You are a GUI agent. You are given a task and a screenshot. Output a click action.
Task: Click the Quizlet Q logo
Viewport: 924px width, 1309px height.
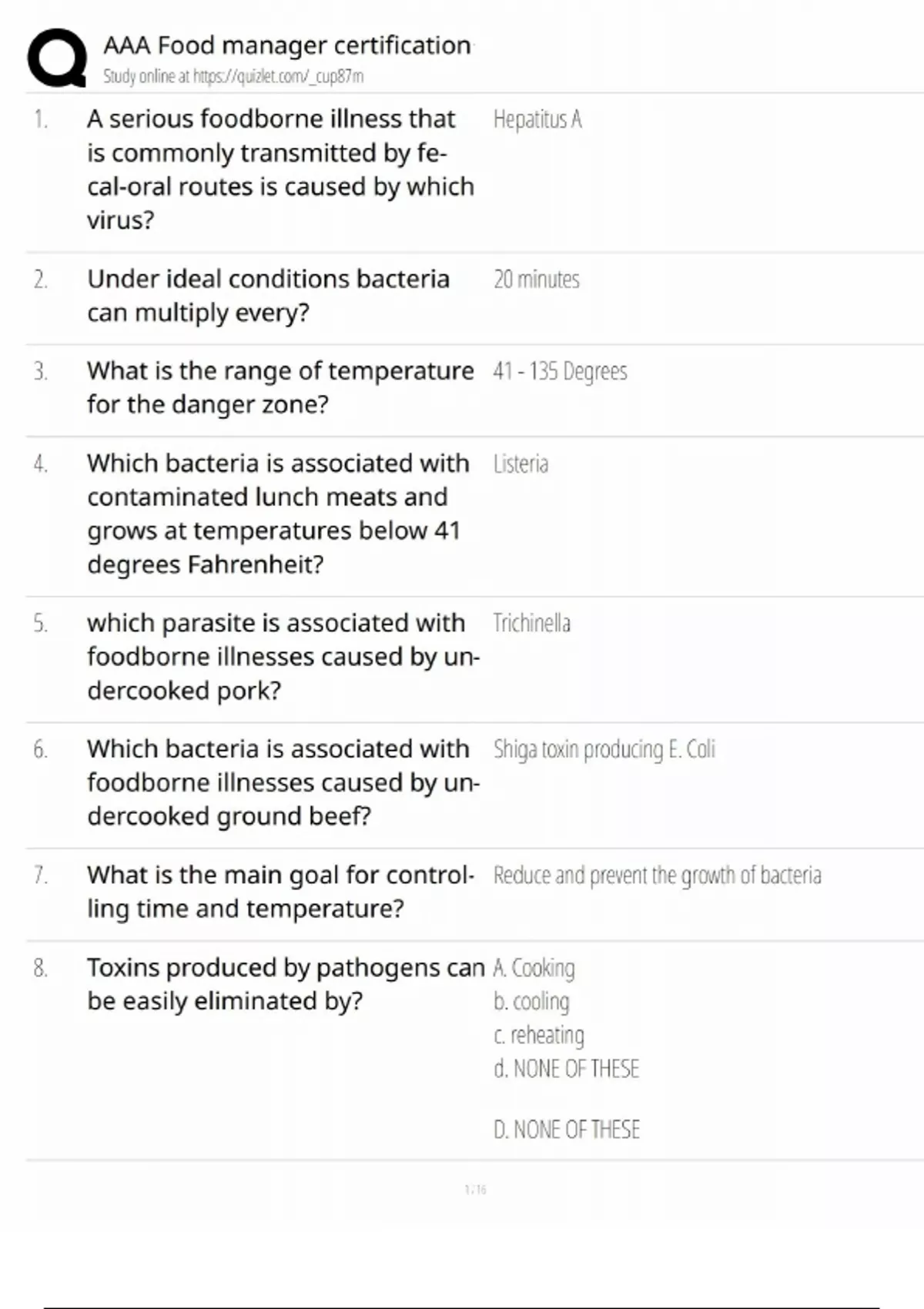tap(56, 58)
